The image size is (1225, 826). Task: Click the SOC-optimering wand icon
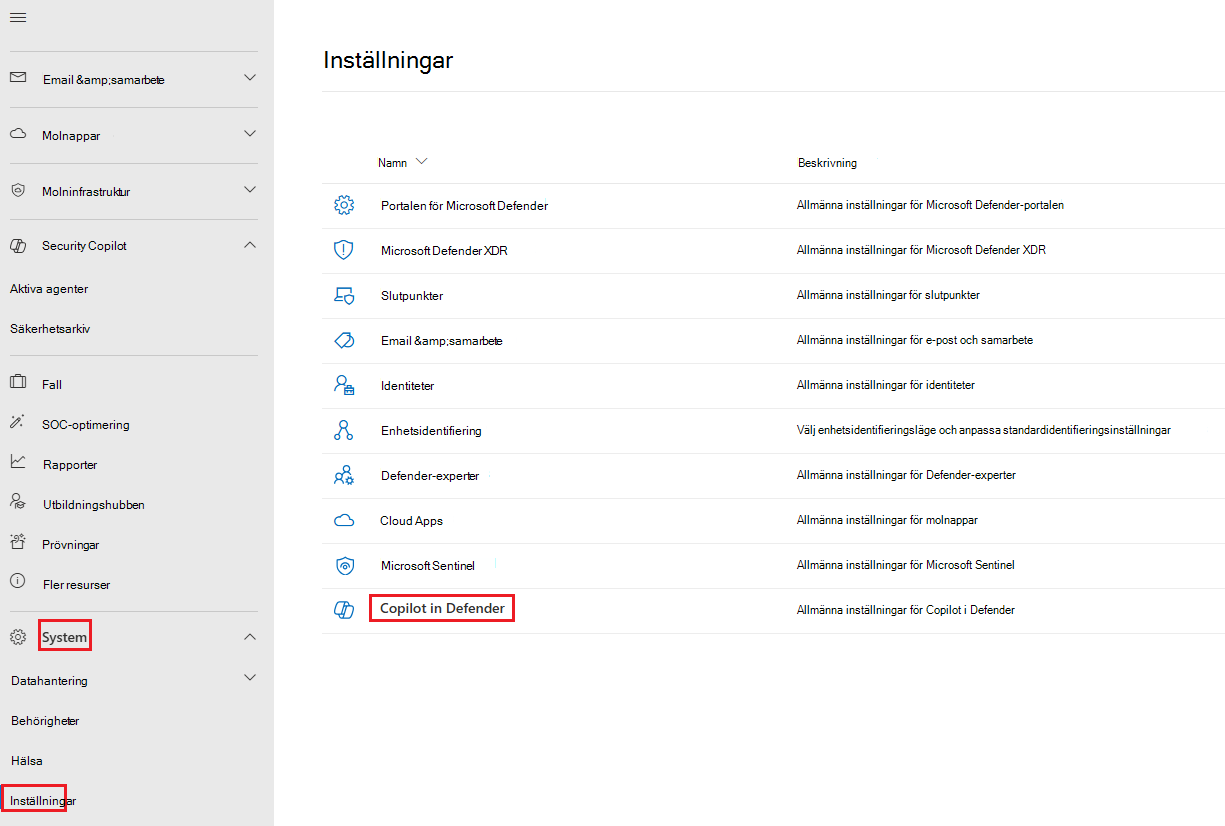pyautogui.click(x=18, y=423)
